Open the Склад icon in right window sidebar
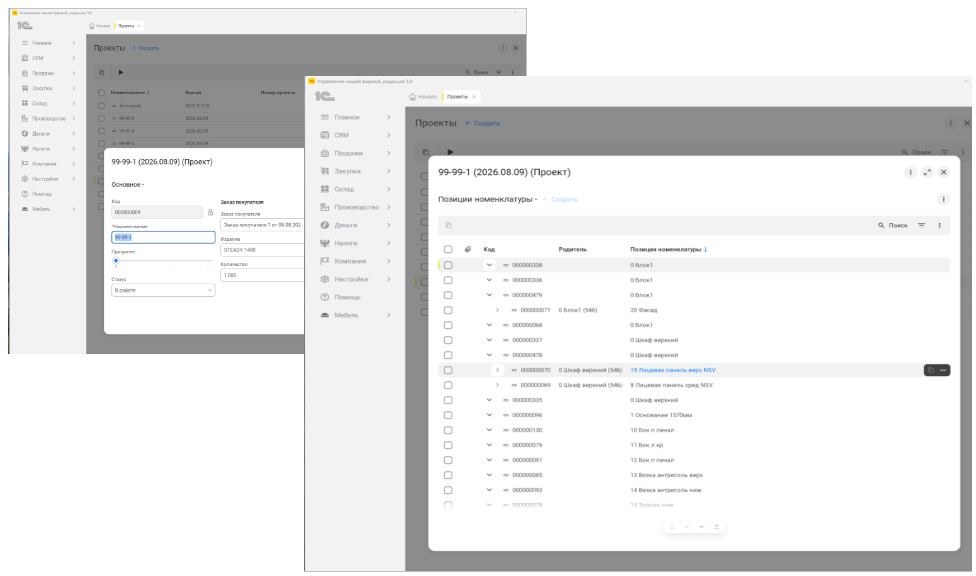This screenshot has width=976, height=576. 324,189
